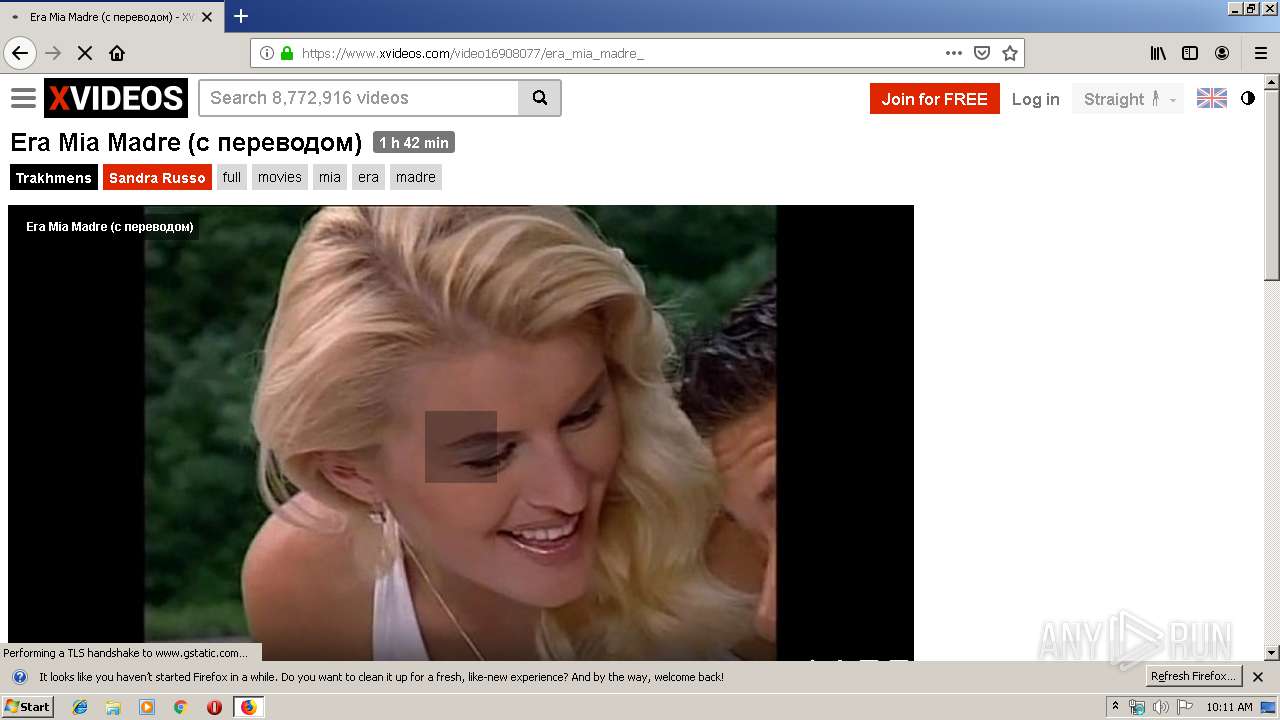Toggle the Firefox sidebars view
The width and height of the screenshot is (1280, 720).
tap(1190, 53)
